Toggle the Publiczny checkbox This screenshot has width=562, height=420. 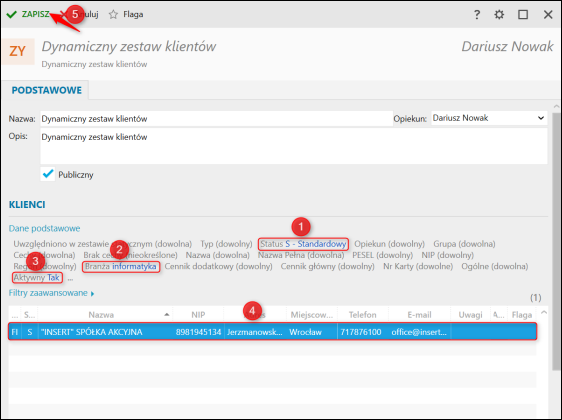(48, 175)
